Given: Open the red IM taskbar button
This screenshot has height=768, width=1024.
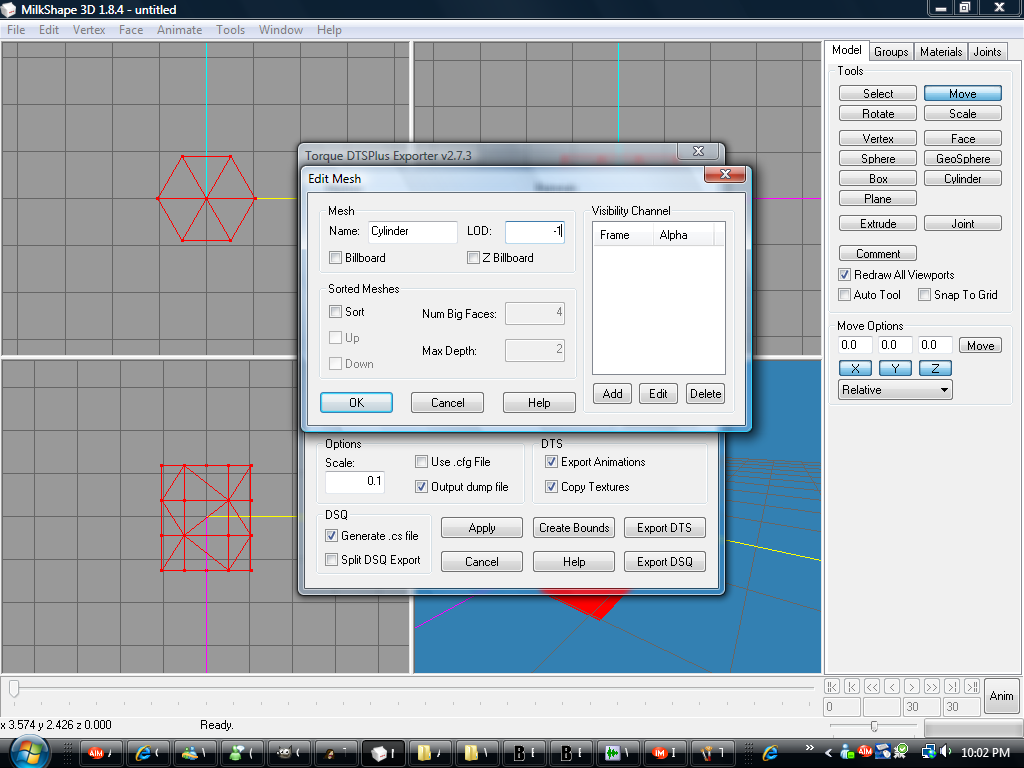Looking at the screenshot, I should pos(667,753).
